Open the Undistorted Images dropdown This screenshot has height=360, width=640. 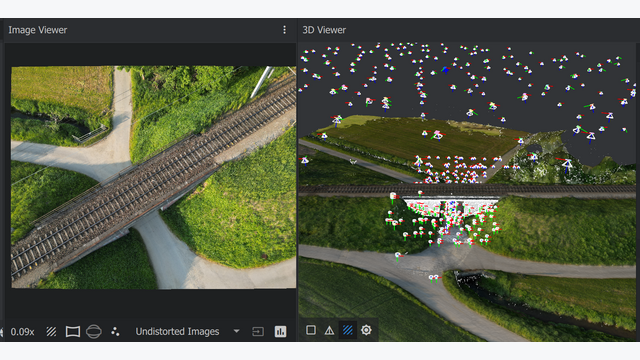coord(188,331)
